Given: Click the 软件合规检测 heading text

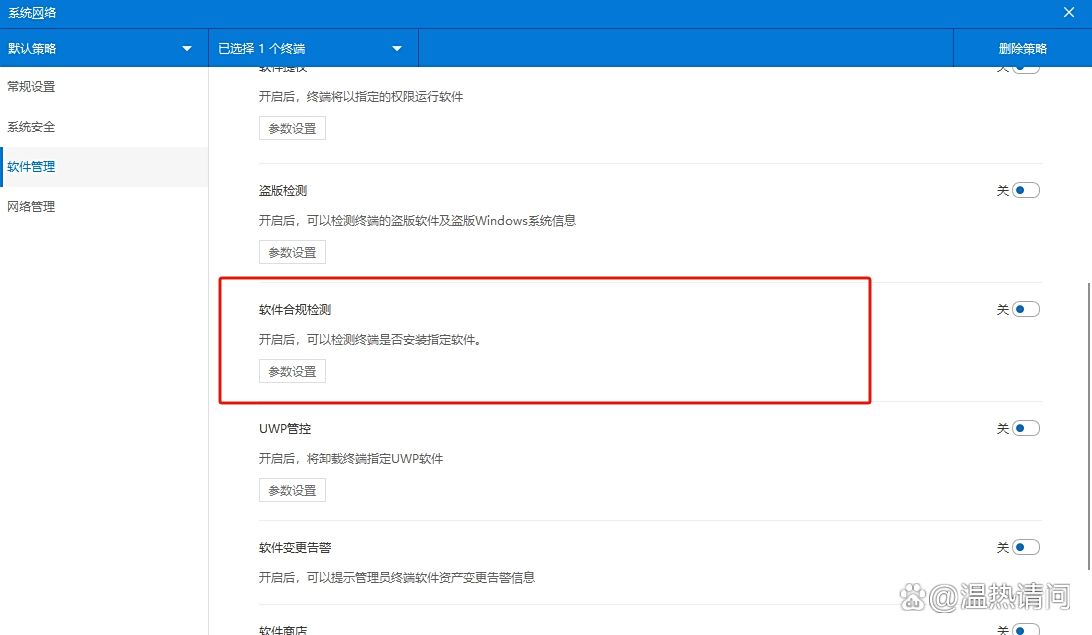Looking at the screenshot, I should [295, 310].
